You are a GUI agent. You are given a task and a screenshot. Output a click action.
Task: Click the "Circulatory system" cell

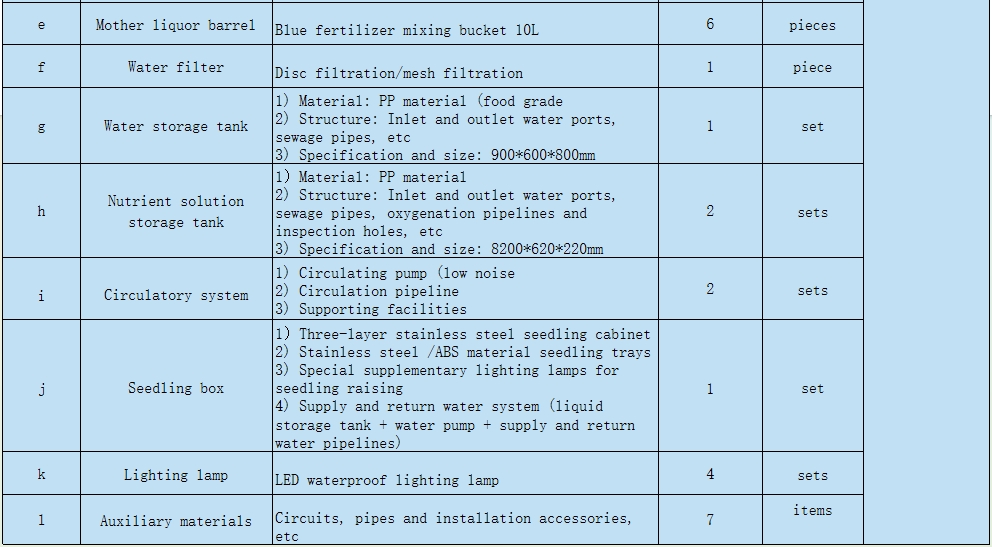[176, 295]
